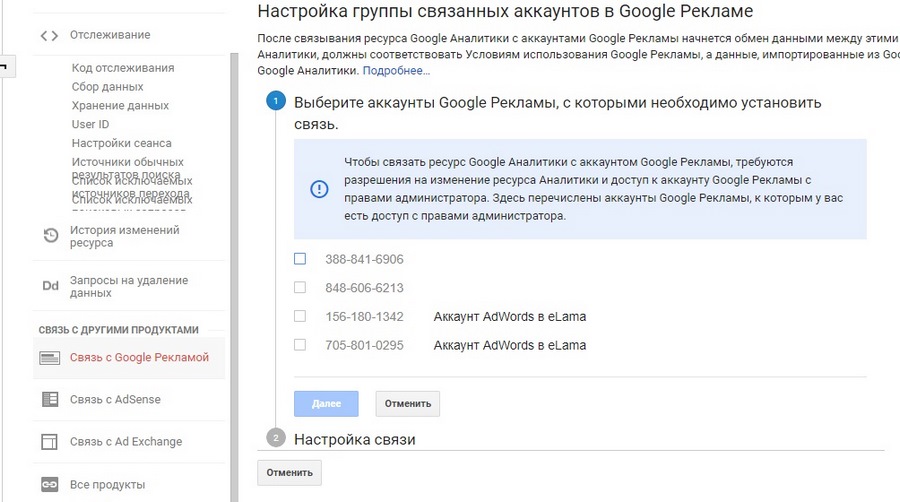Open Все продукты page
This screenshot has height=502, width=900.
(107, 485)
